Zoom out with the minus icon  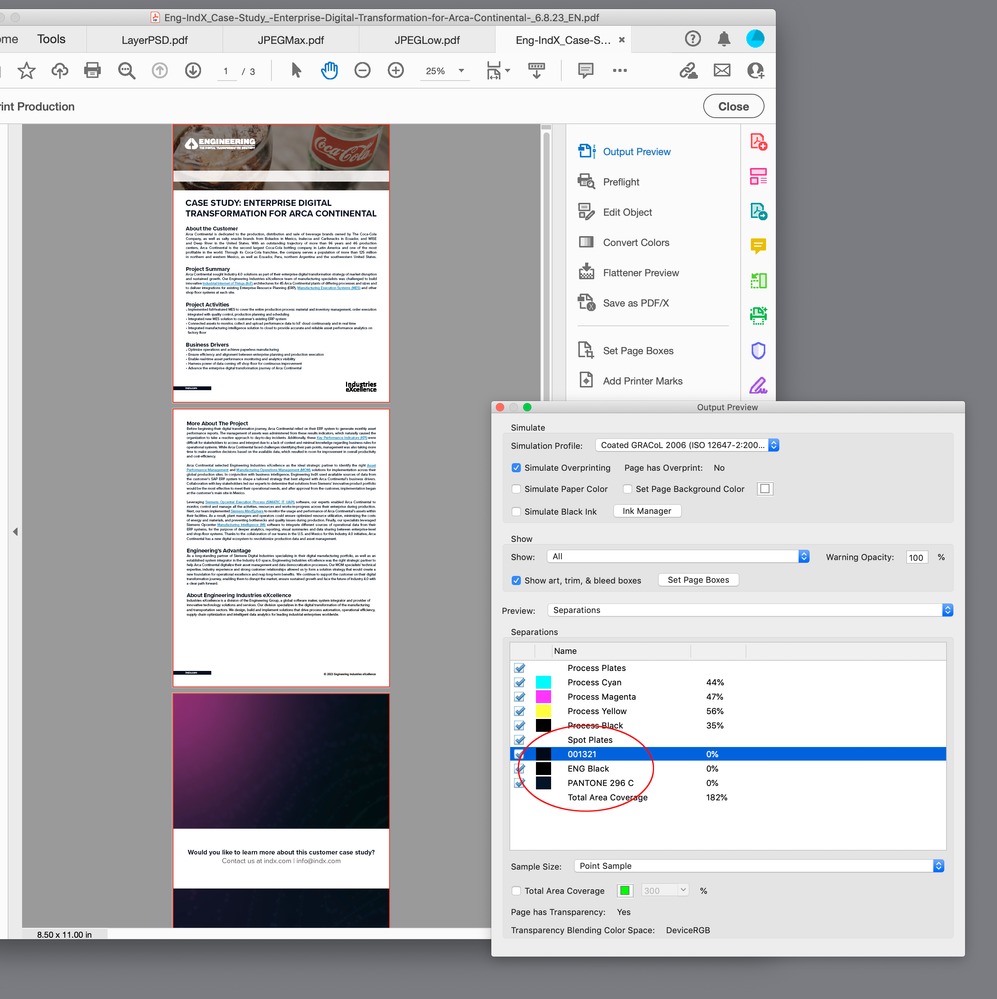tap(362, 70)
